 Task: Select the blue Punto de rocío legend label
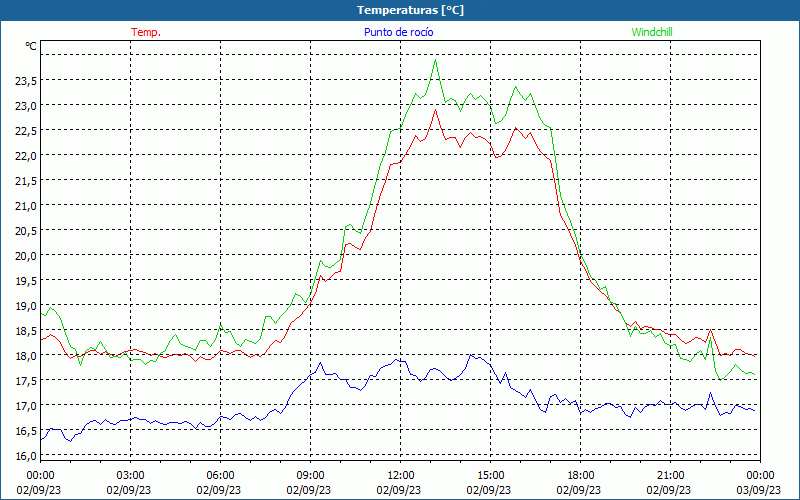398,32
